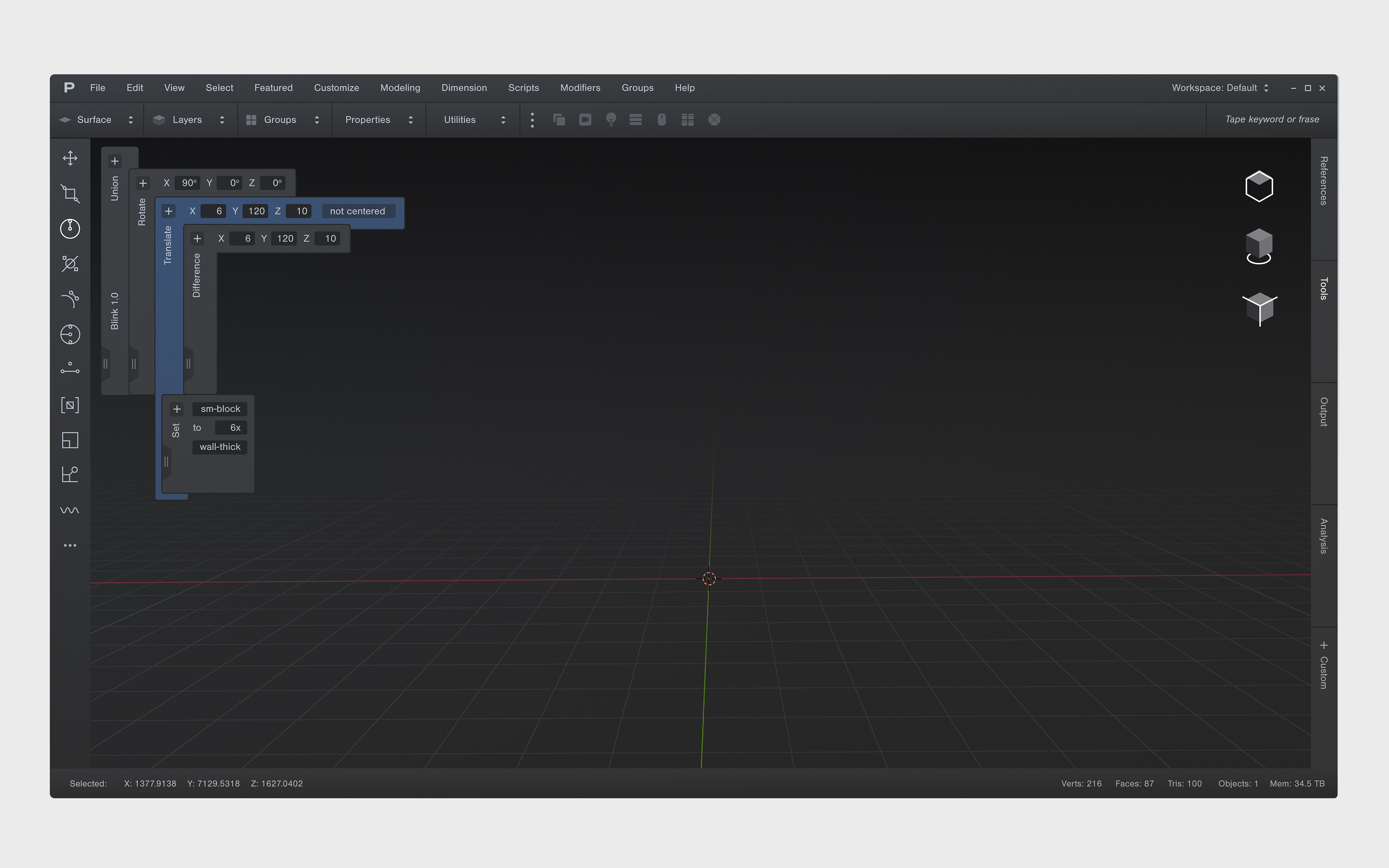Click the wall-thick variable button
This screenshot has width=1389, height=868.
tap(220, 447)
